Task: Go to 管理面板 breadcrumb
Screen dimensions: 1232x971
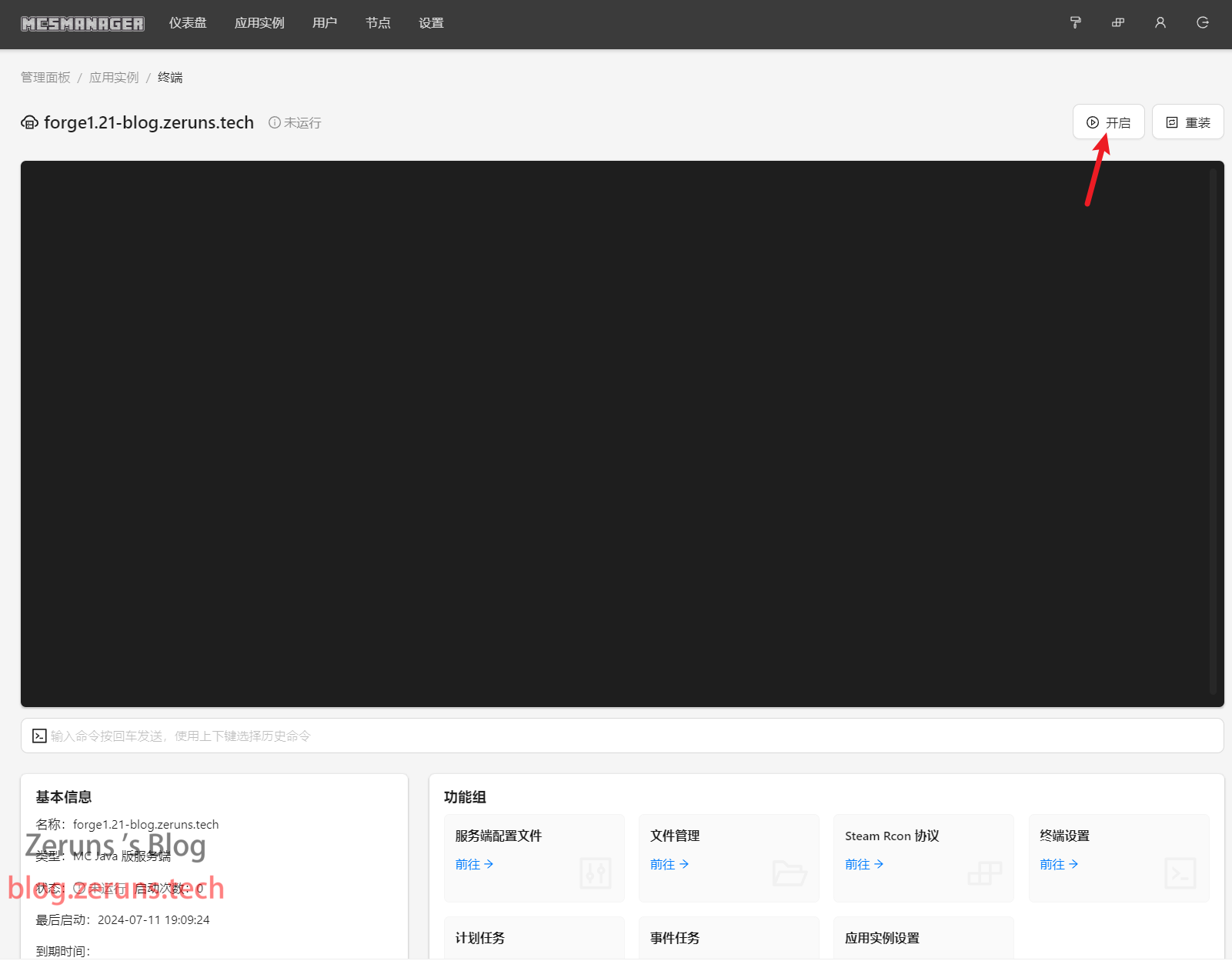Action: (45, 78)
